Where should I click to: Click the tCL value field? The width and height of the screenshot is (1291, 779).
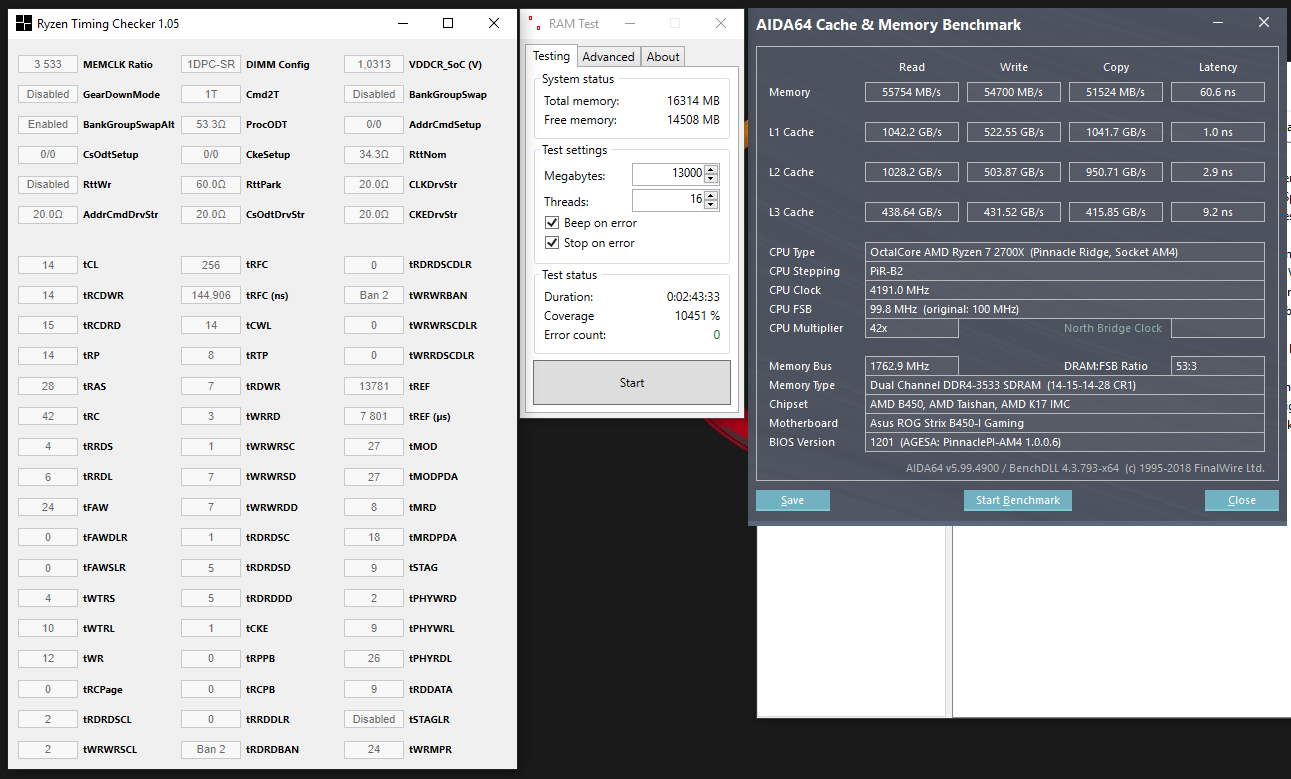coord(48,265)
